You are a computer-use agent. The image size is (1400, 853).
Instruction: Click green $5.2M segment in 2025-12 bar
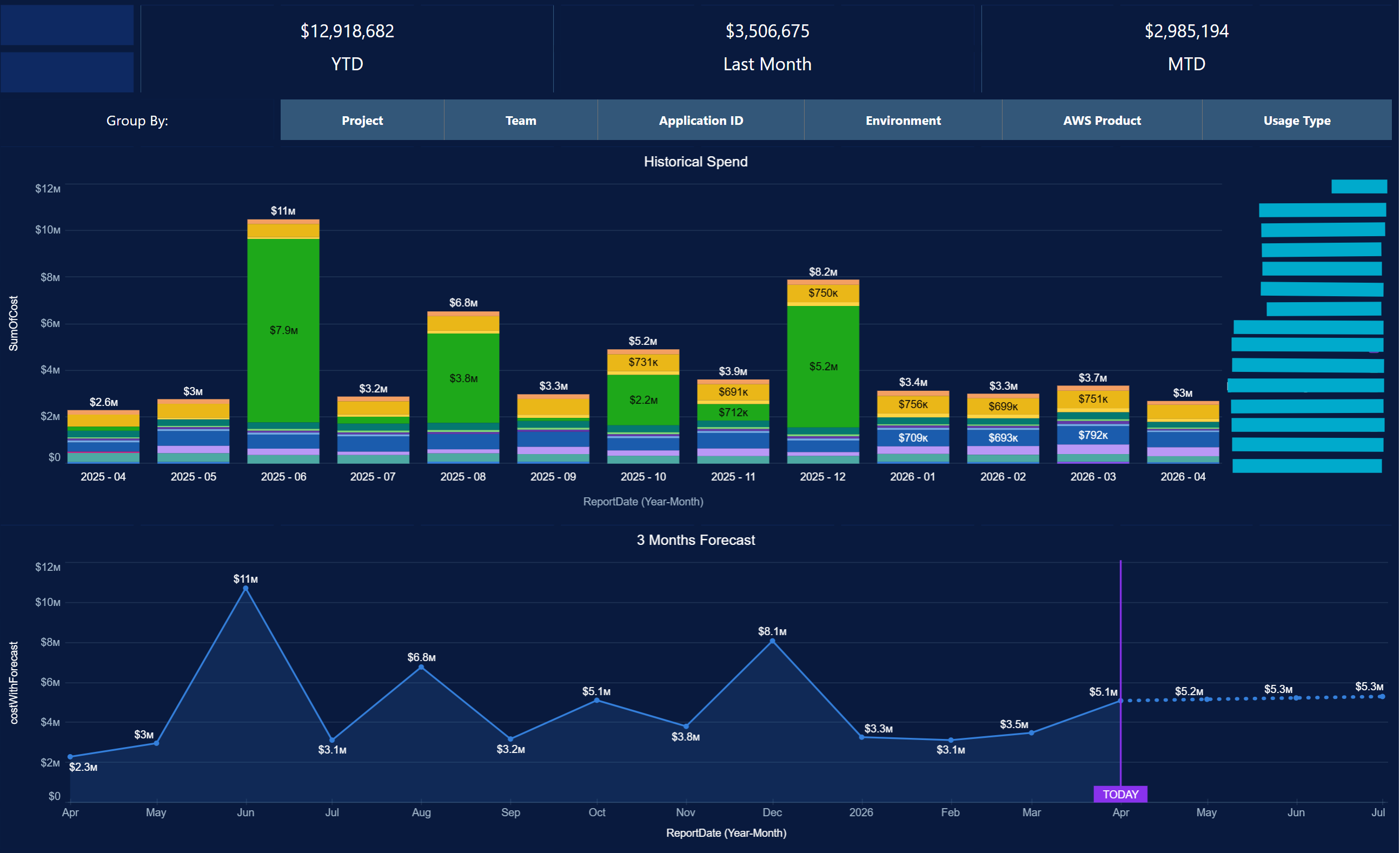click(x=824, y=366)
